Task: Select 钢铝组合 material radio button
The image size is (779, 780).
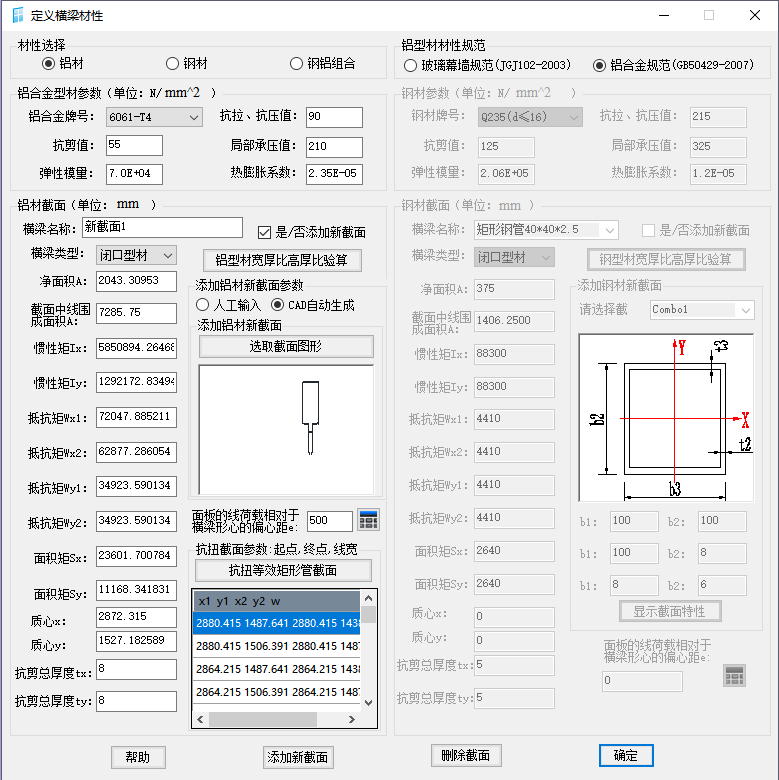Action: click(296, 64)
